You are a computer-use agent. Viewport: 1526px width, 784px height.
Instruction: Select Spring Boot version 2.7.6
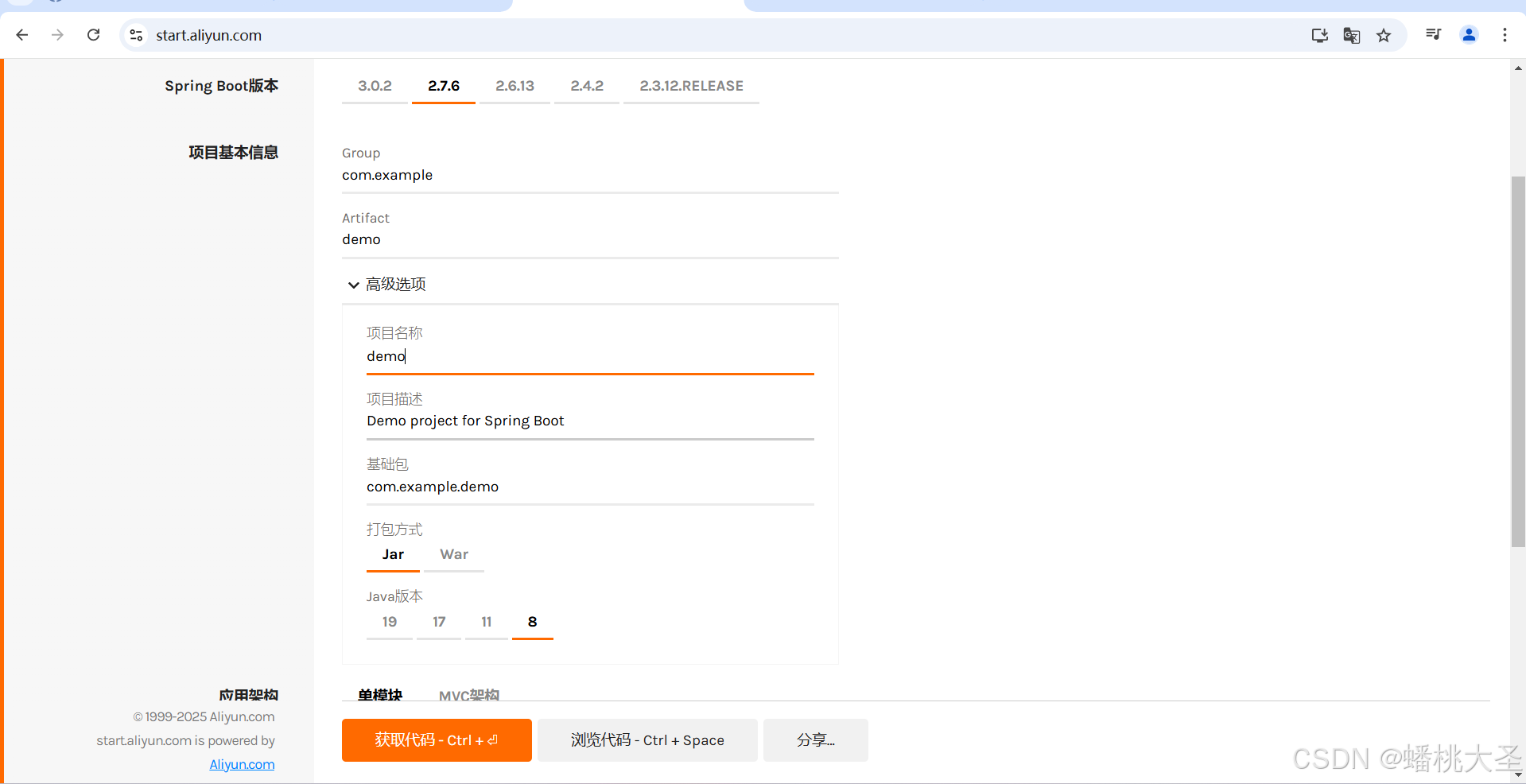(x=444, y=86)
